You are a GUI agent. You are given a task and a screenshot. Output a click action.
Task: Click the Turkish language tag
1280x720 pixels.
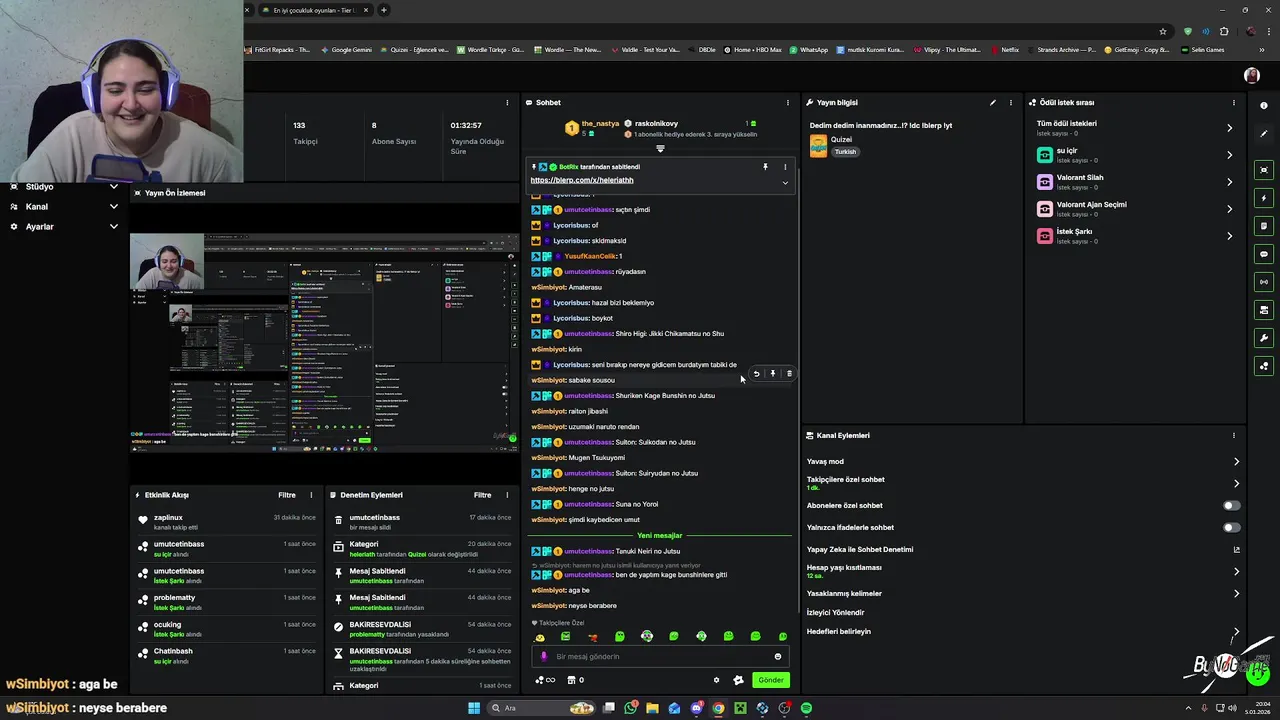pyautogui.click(x=846, y=152)
